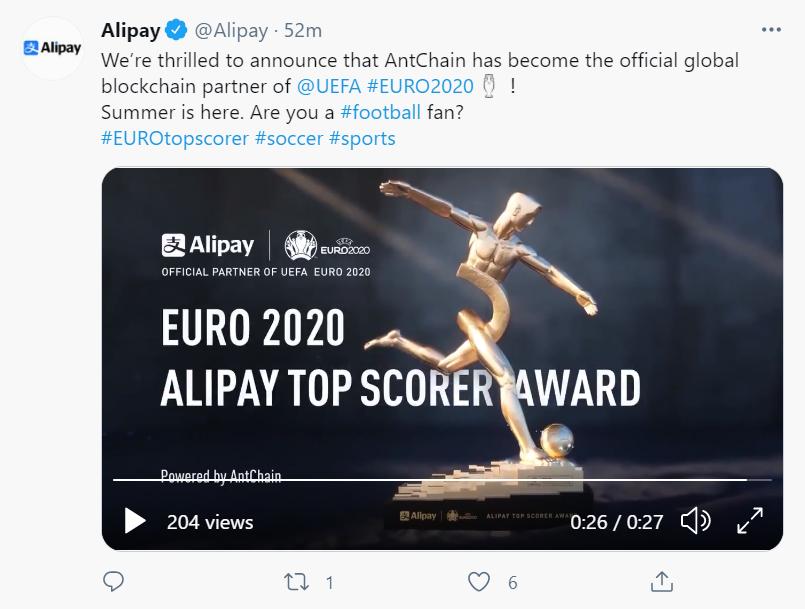Retweet this Alipay tweet
This screenshot has height=609, width=805.
pyautogui.click(x=296, y=581)
